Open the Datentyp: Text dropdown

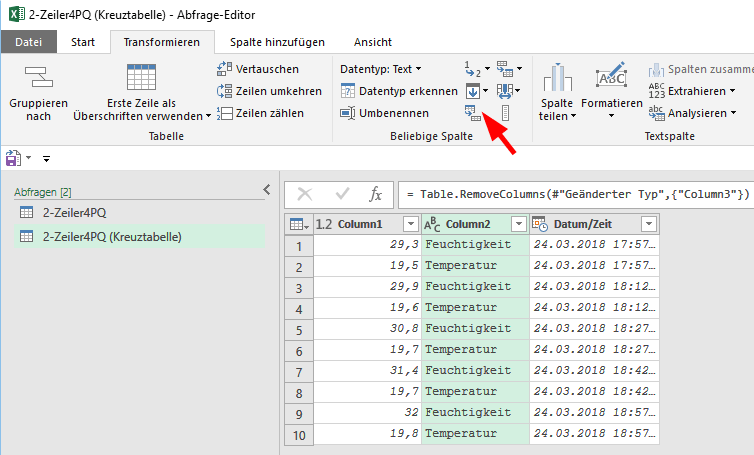coord(380,69)
